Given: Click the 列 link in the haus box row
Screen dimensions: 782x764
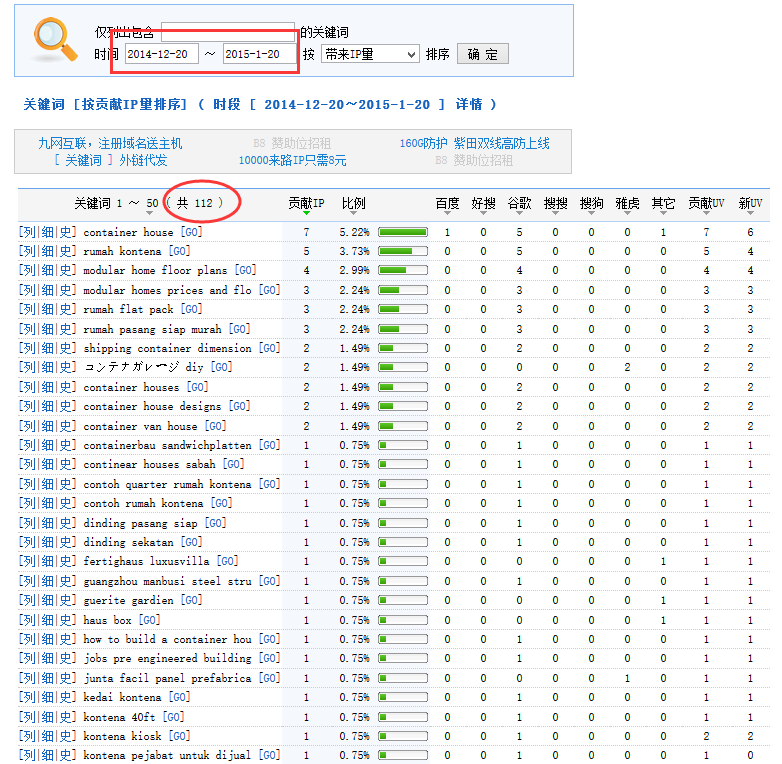Looking at the screenshot, I should (x=28, y=620).
